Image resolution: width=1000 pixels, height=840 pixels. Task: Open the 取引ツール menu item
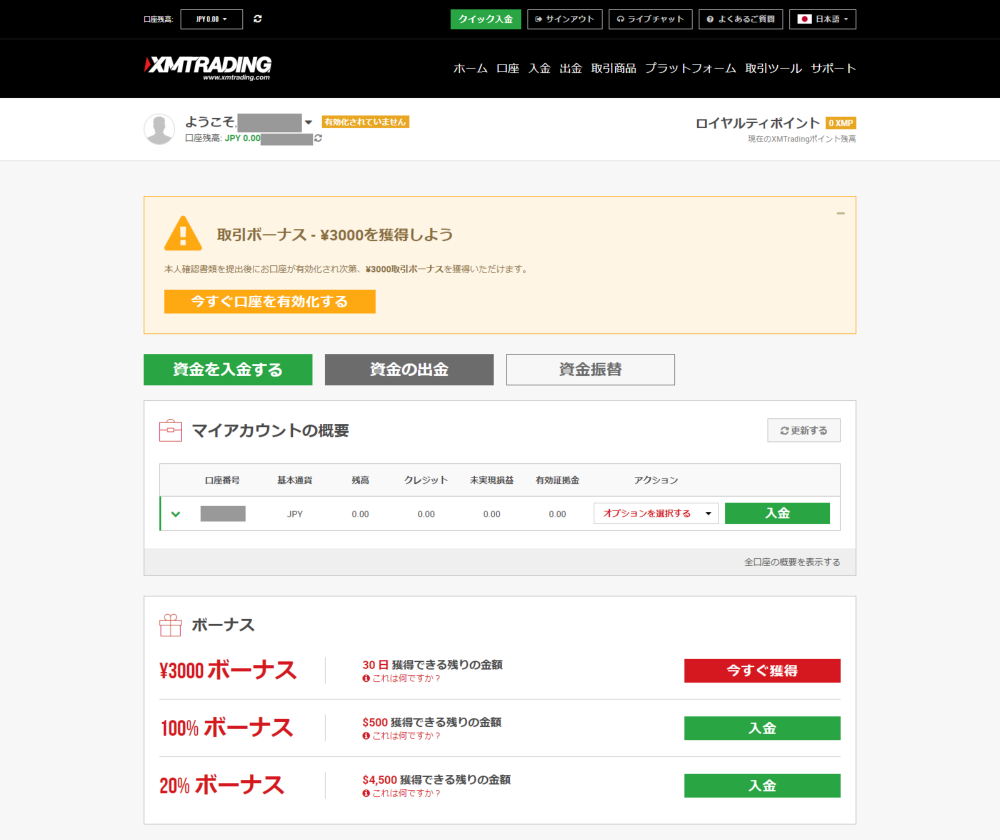(x=774, y=68)
